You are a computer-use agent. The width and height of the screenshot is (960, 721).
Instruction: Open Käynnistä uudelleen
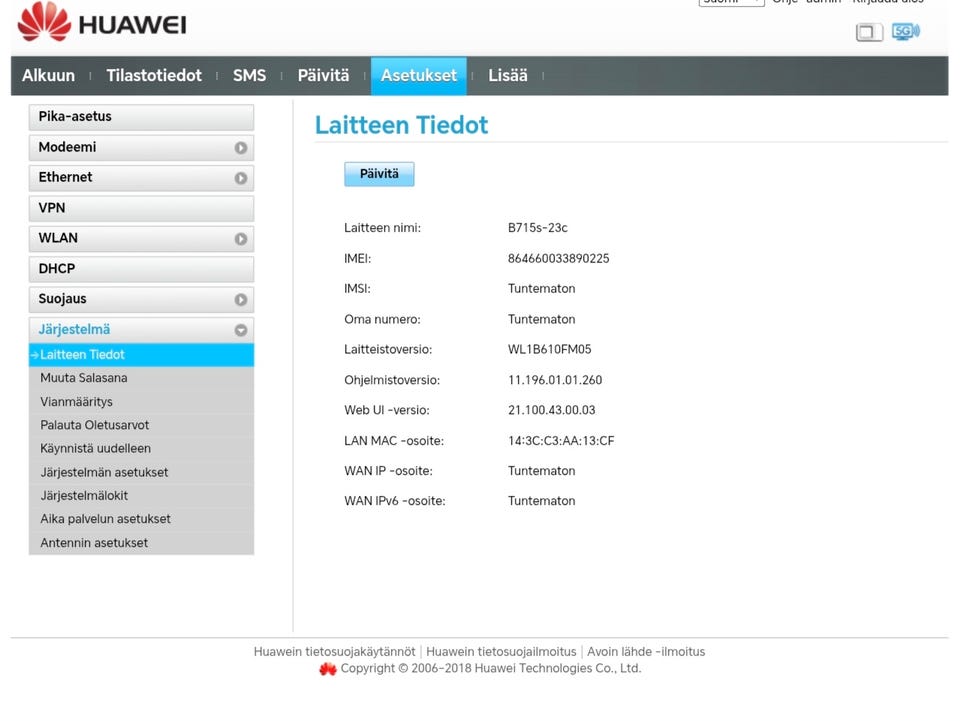tap(141, 449)
